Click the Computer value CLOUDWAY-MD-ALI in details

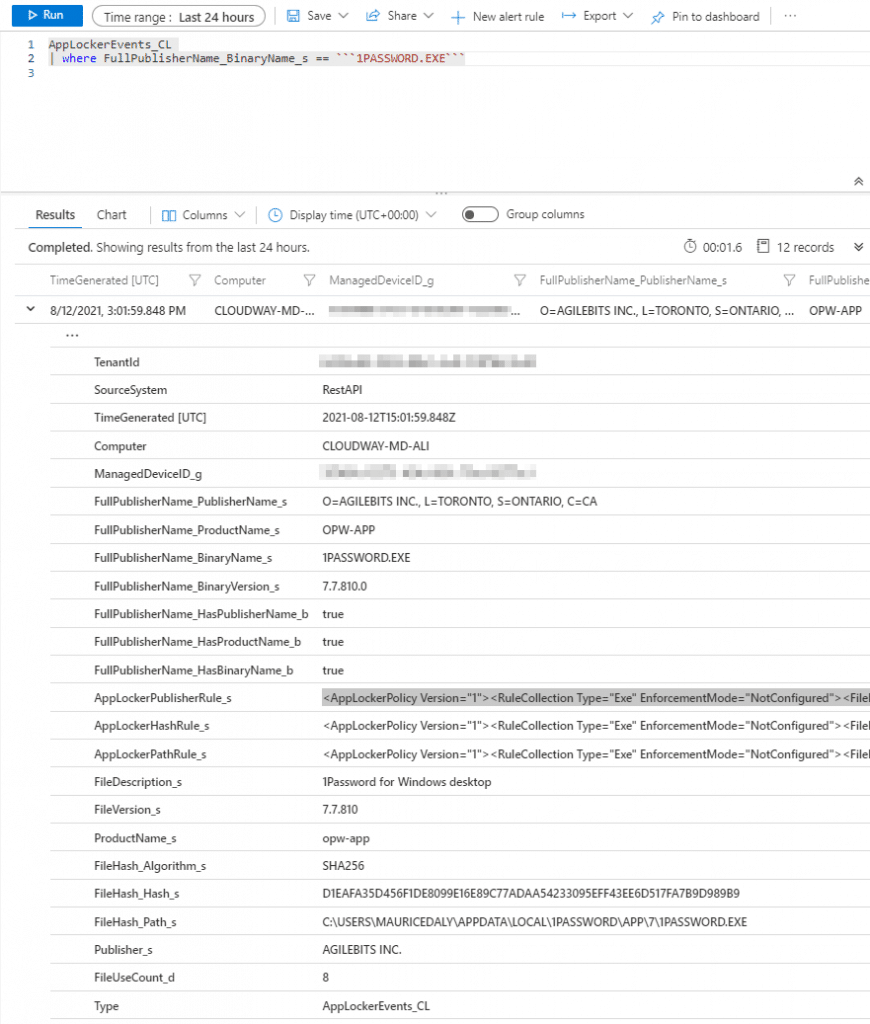(376, 446)
